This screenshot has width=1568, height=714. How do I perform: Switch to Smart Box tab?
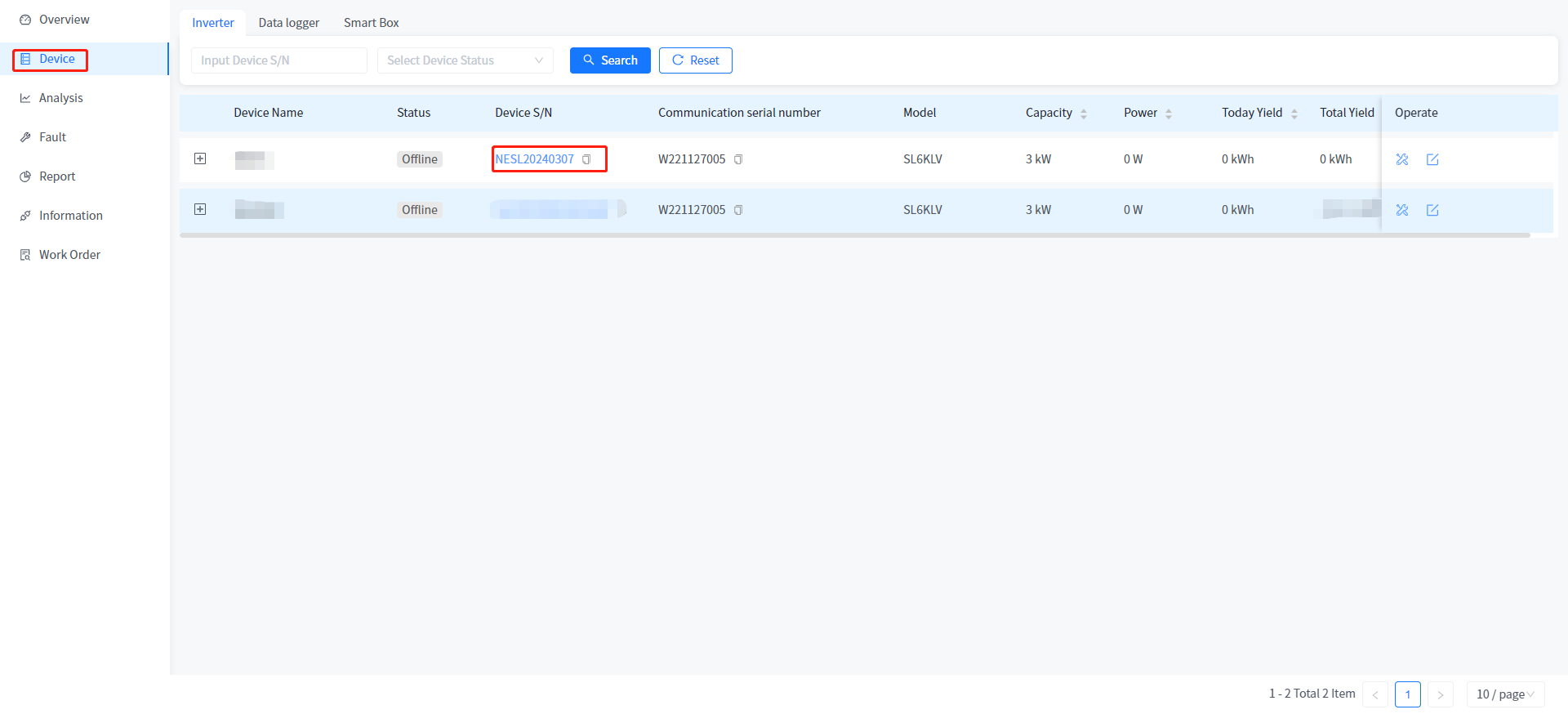pos(371,23)
